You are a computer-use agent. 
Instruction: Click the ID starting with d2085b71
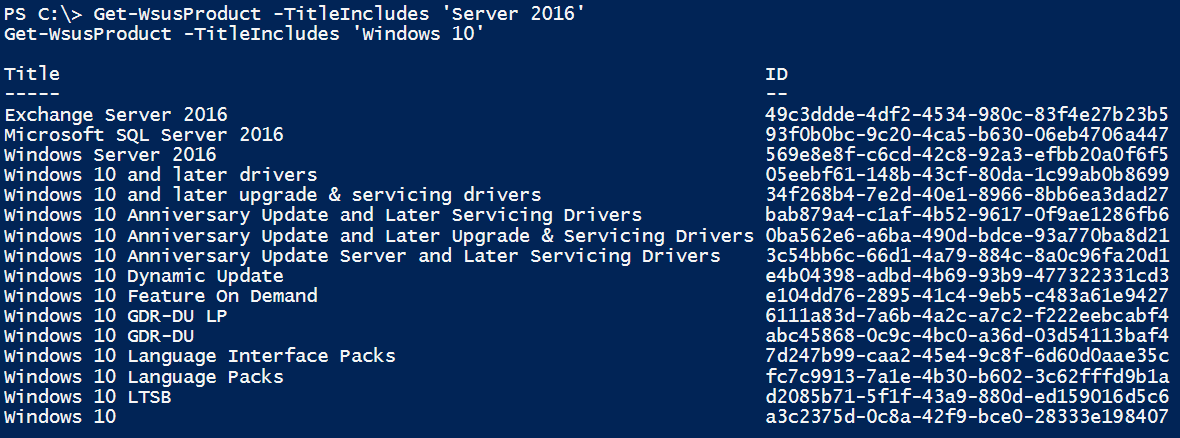[x=966, y=396]
